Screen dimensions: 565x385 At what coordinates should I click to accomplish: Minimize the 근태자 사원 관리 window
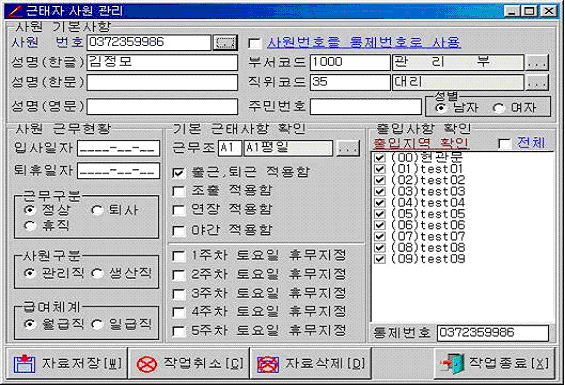click(x=511, y=11)
